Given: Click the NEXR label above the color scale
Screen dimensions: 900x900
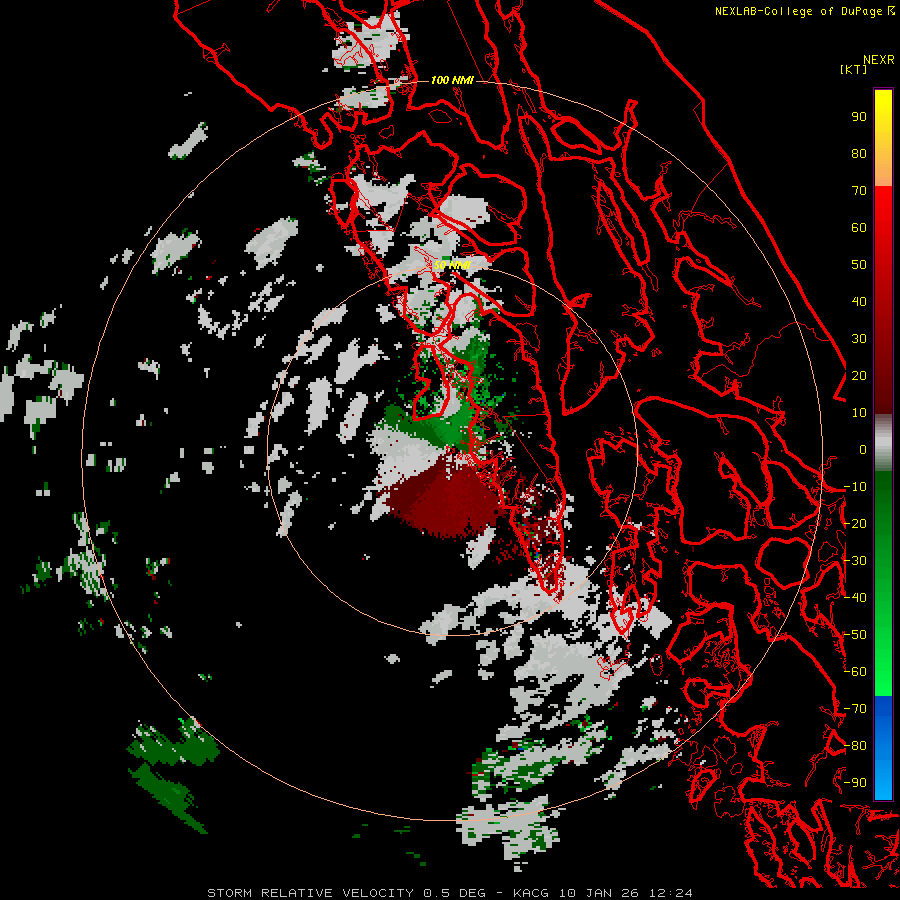Looking at the screenshot, I should point(878,60).
